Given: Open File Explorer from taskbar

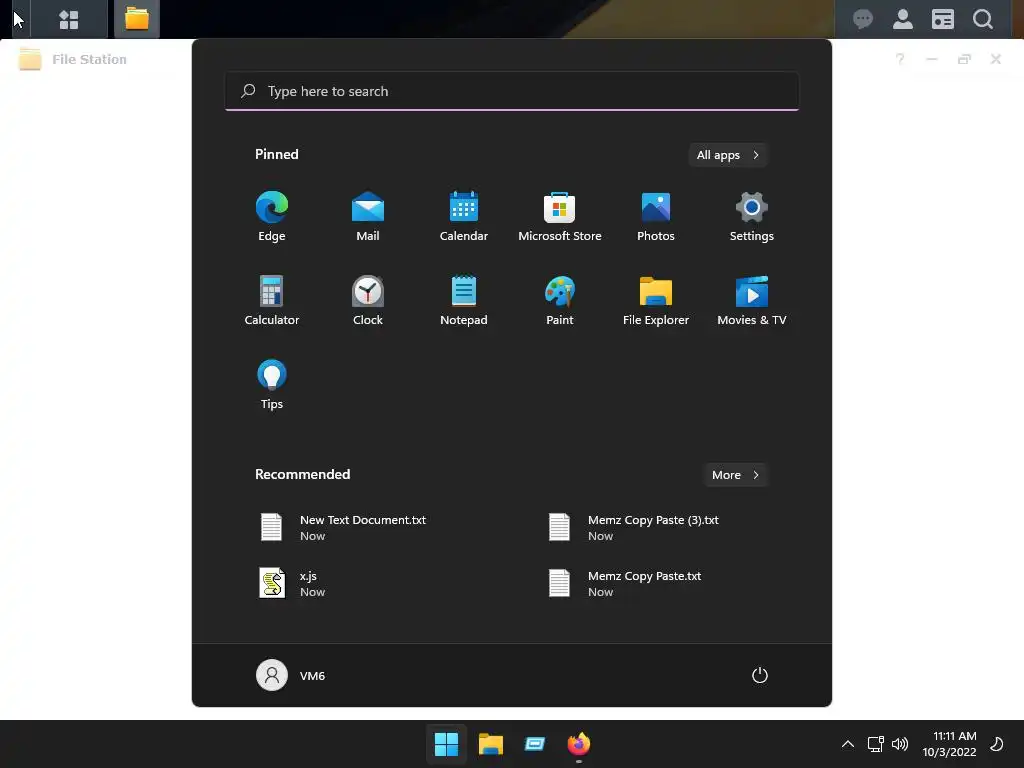Looking at the screenshot, I should 490,744.
